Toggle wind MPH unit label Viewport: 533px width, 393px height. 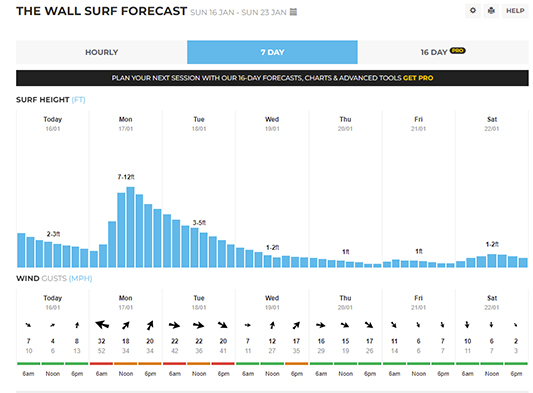click(80, 278)
